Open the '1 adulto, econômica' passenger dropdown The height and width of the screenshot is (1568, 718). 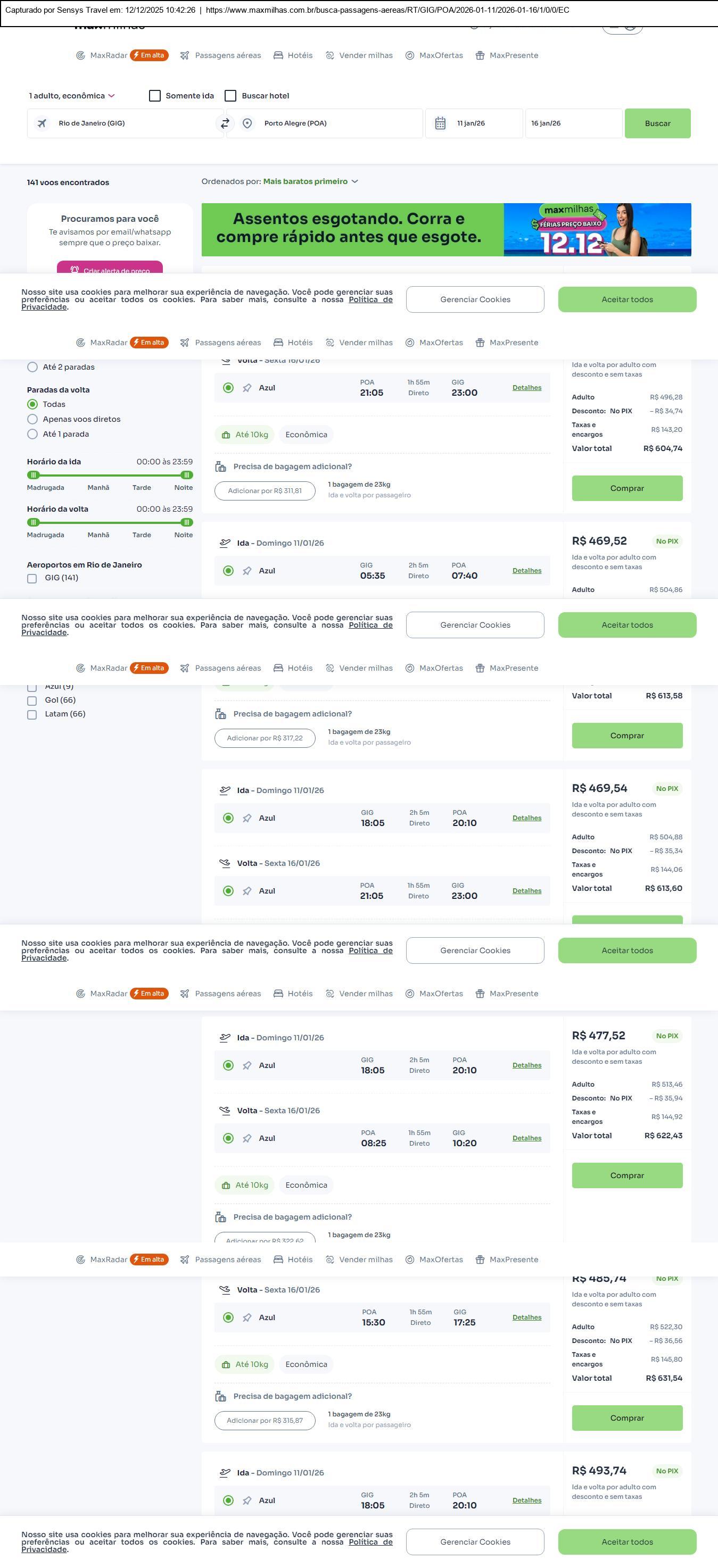72,96
